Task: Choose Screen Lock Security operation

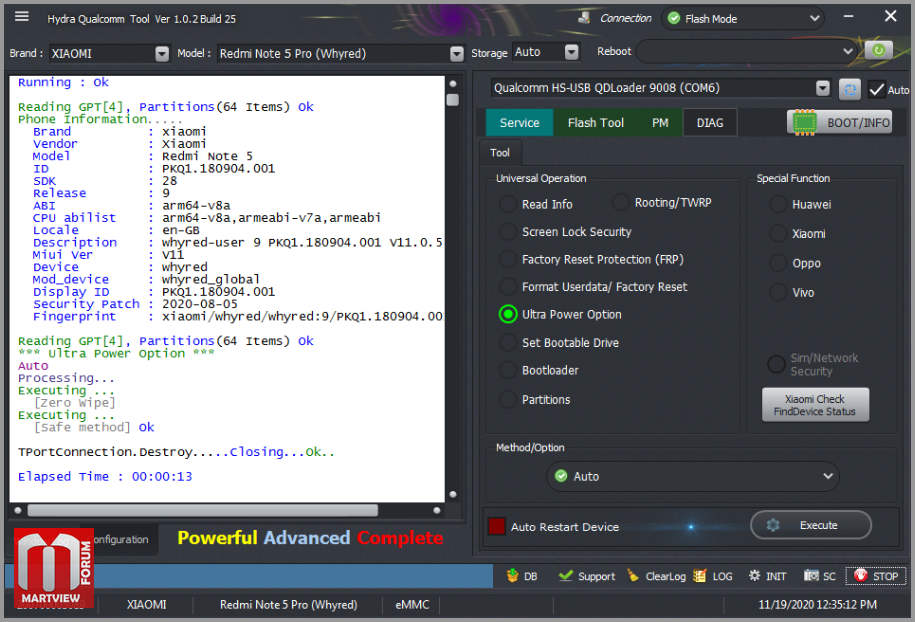Action: tap(508, 232)
